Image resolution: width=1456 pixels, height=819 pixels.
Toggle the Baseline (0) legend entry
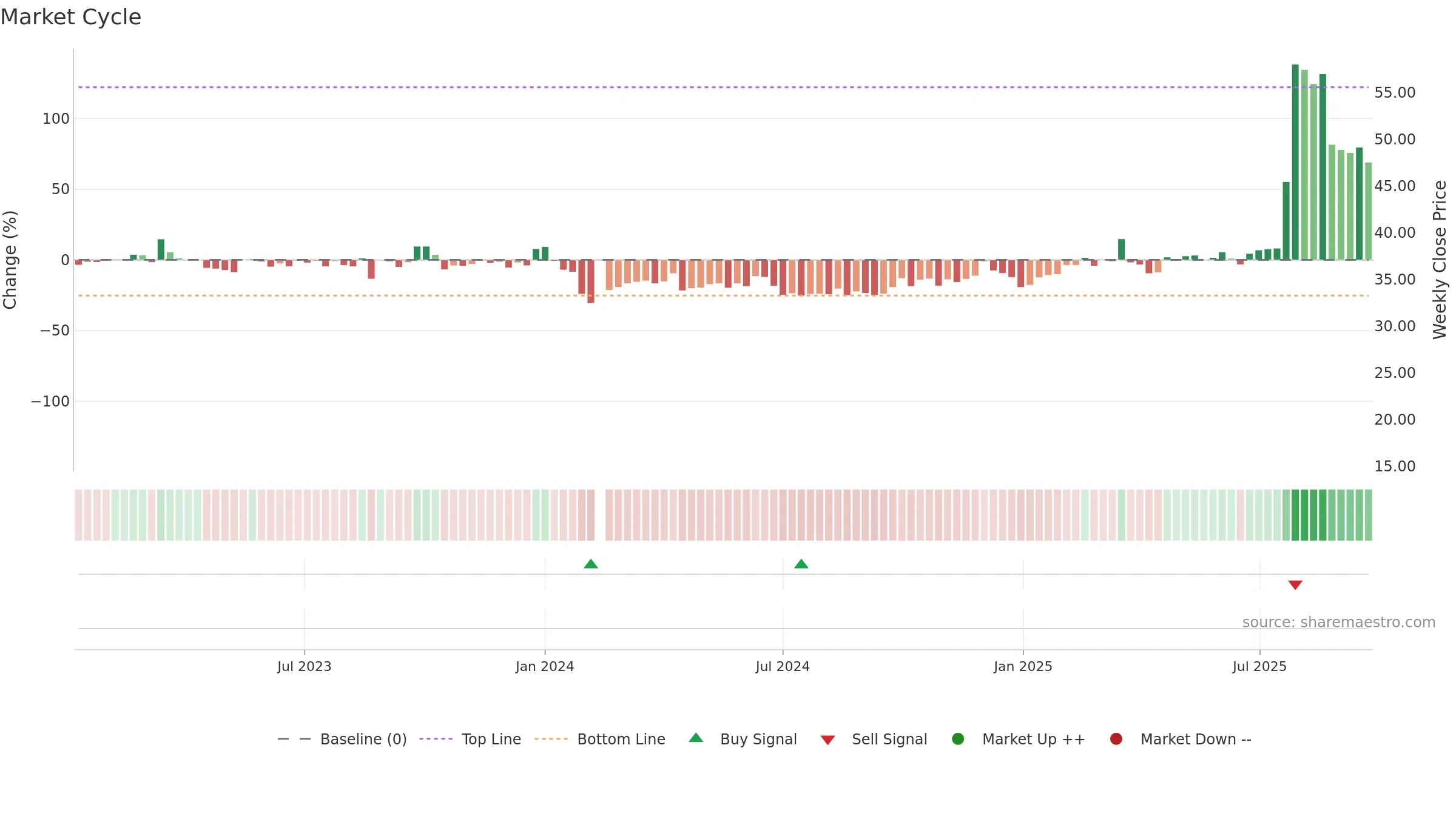pos(342,739)
